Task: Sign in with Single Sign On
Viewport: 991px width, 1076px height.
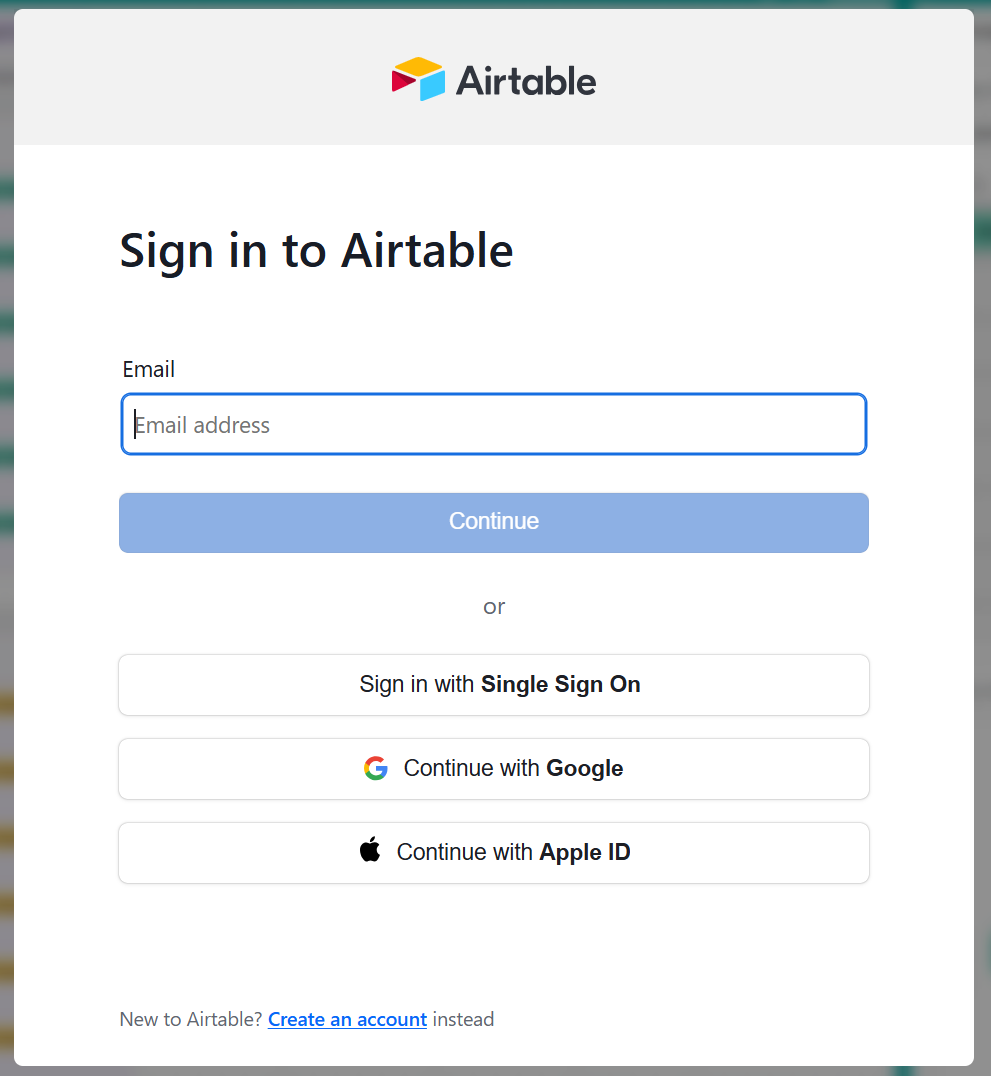Action: [494, 685]
